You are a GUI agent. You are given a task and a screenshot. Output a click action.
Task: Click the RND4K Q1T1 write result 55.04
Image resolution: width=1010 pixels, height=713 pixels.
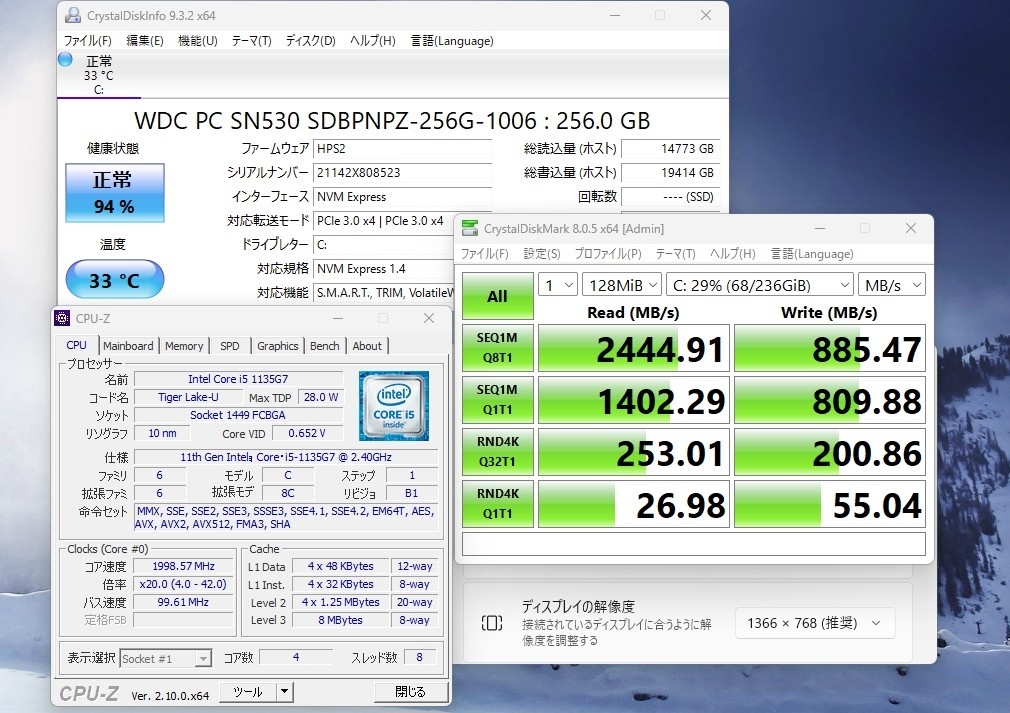point(830,504)
